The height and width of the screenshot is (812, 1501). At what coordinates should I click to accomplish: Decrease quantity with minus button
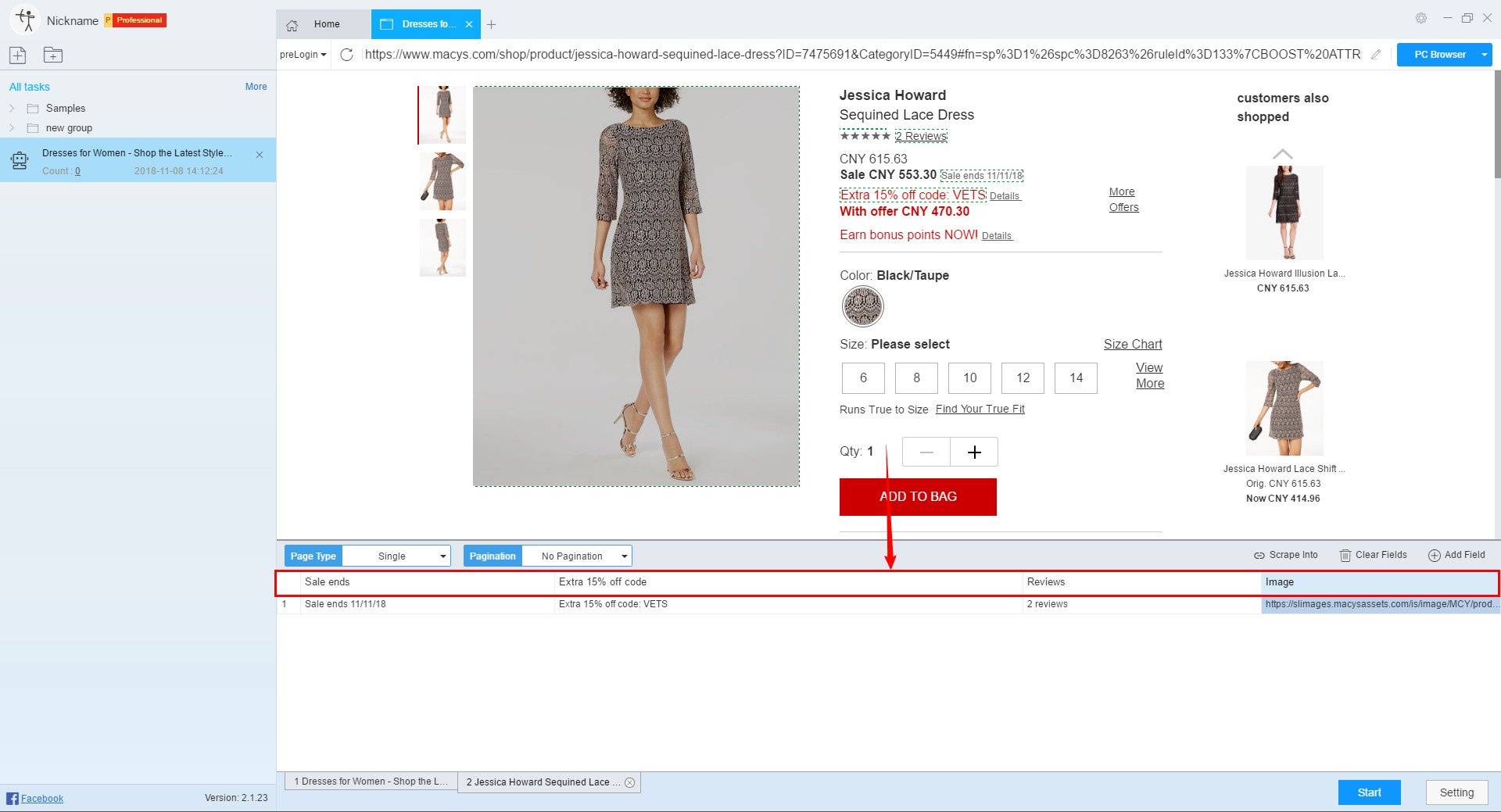coord(926,452)
